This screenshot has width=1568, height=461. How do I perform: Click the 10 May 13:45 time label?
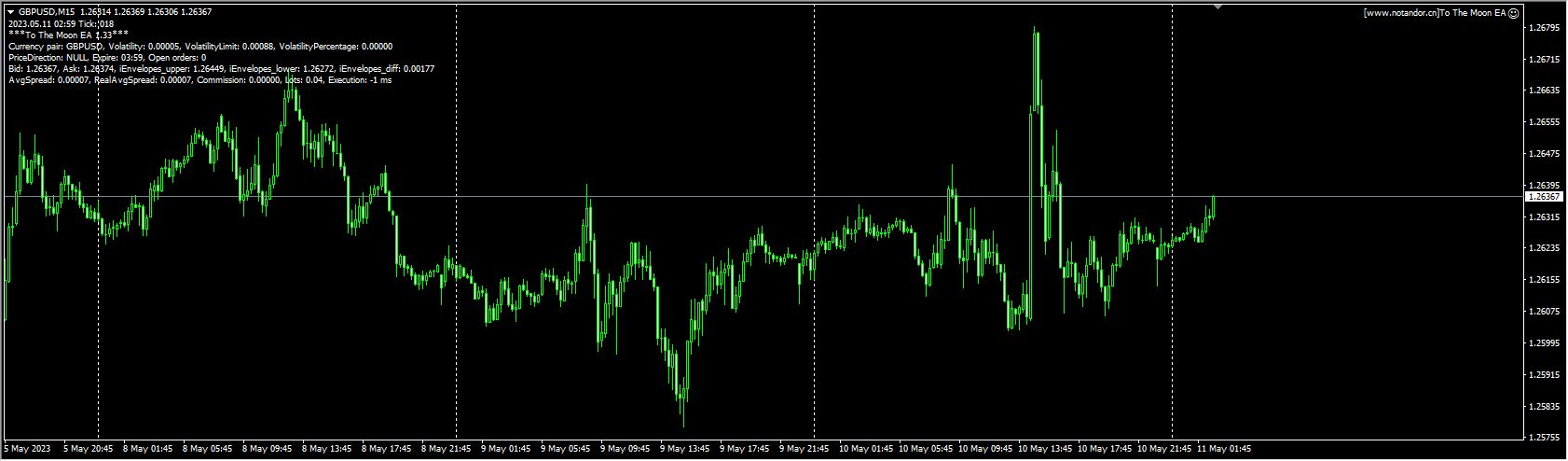[1045, 449]
